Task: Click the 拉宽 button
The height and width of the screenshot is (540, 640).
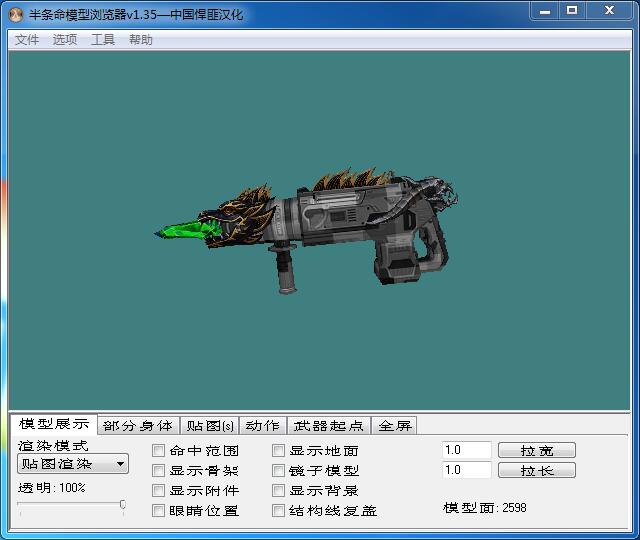Action: [537, 450]
